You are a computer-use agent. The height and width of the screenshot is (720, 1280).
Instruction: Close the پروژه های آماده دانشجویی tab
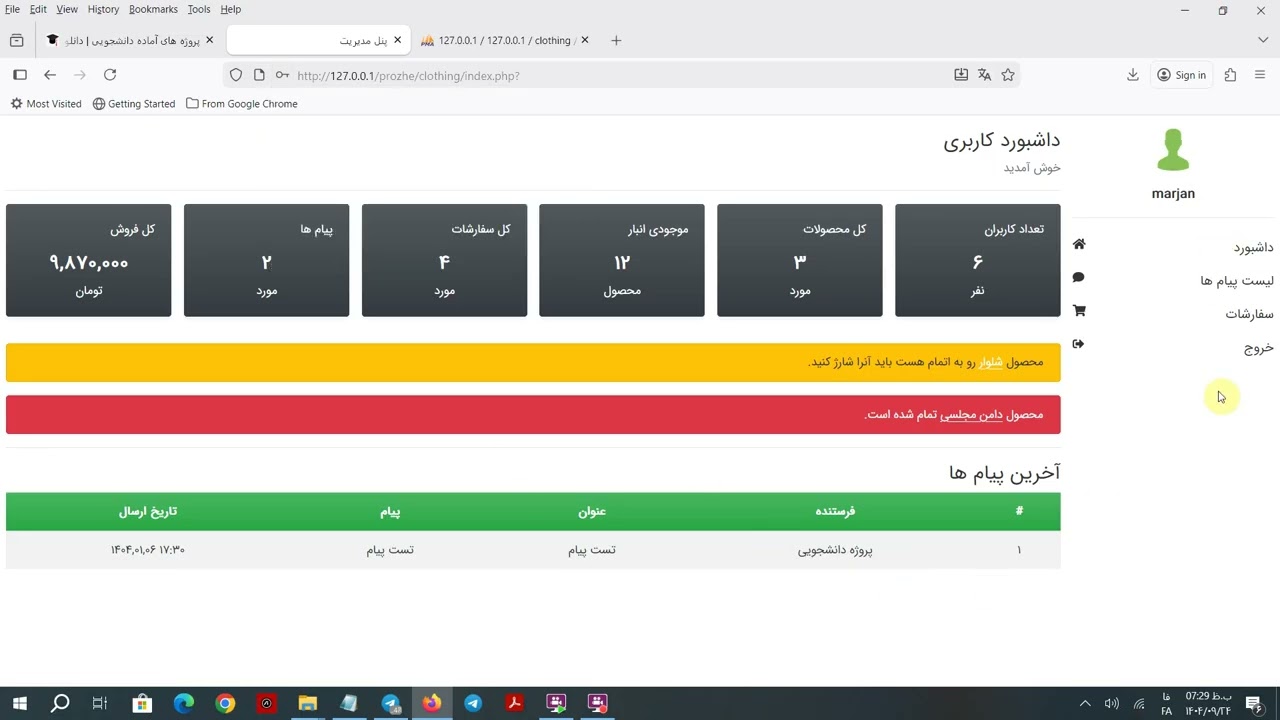209,40
